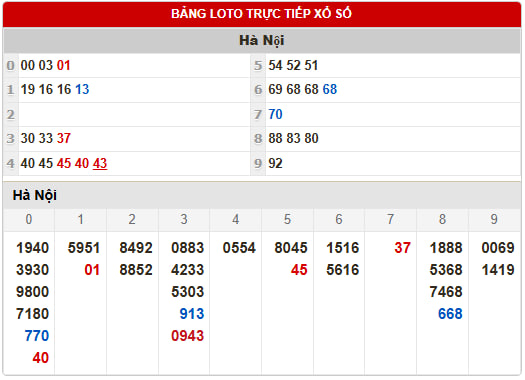
Task: Select the centered 'Hà Nội' title bar
Action: point(262,41)
